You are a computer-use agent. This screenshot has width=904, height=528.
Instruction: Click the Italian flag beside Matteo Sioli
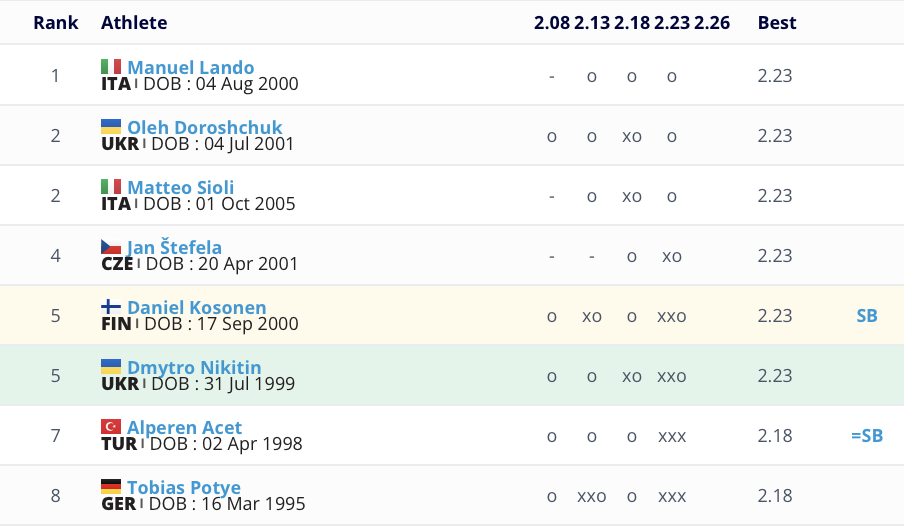click(x=111, y=187)
